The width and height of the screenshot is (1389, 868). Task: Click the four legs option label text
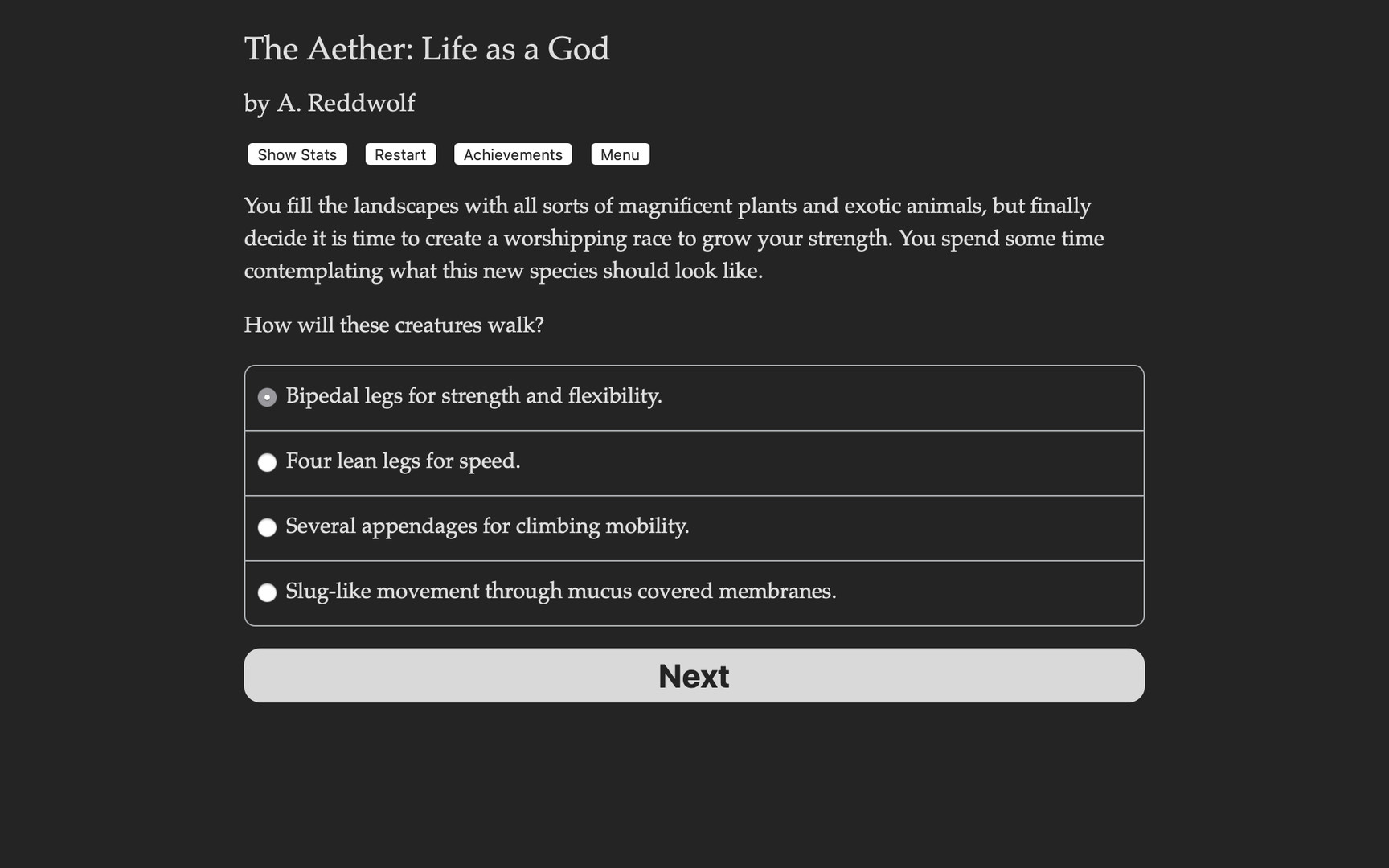coord(403,462)
